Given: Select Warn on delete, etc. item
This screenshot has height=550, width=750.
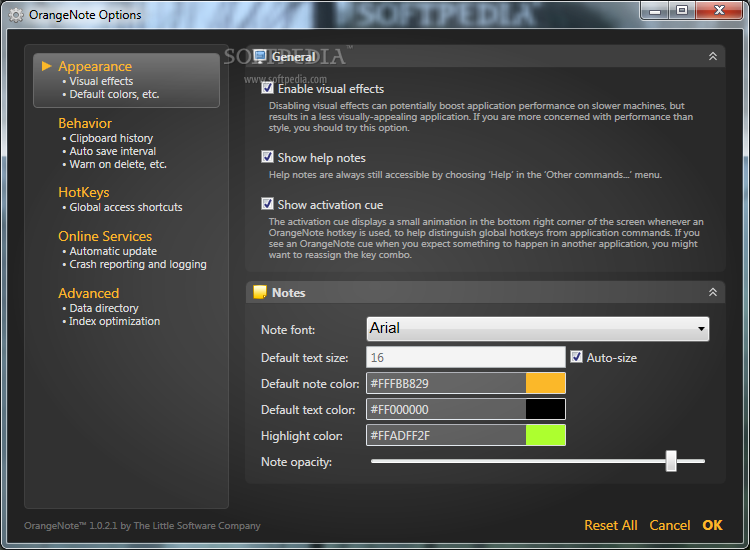Looking at the screenshot, I should click(x=118, y=164).
